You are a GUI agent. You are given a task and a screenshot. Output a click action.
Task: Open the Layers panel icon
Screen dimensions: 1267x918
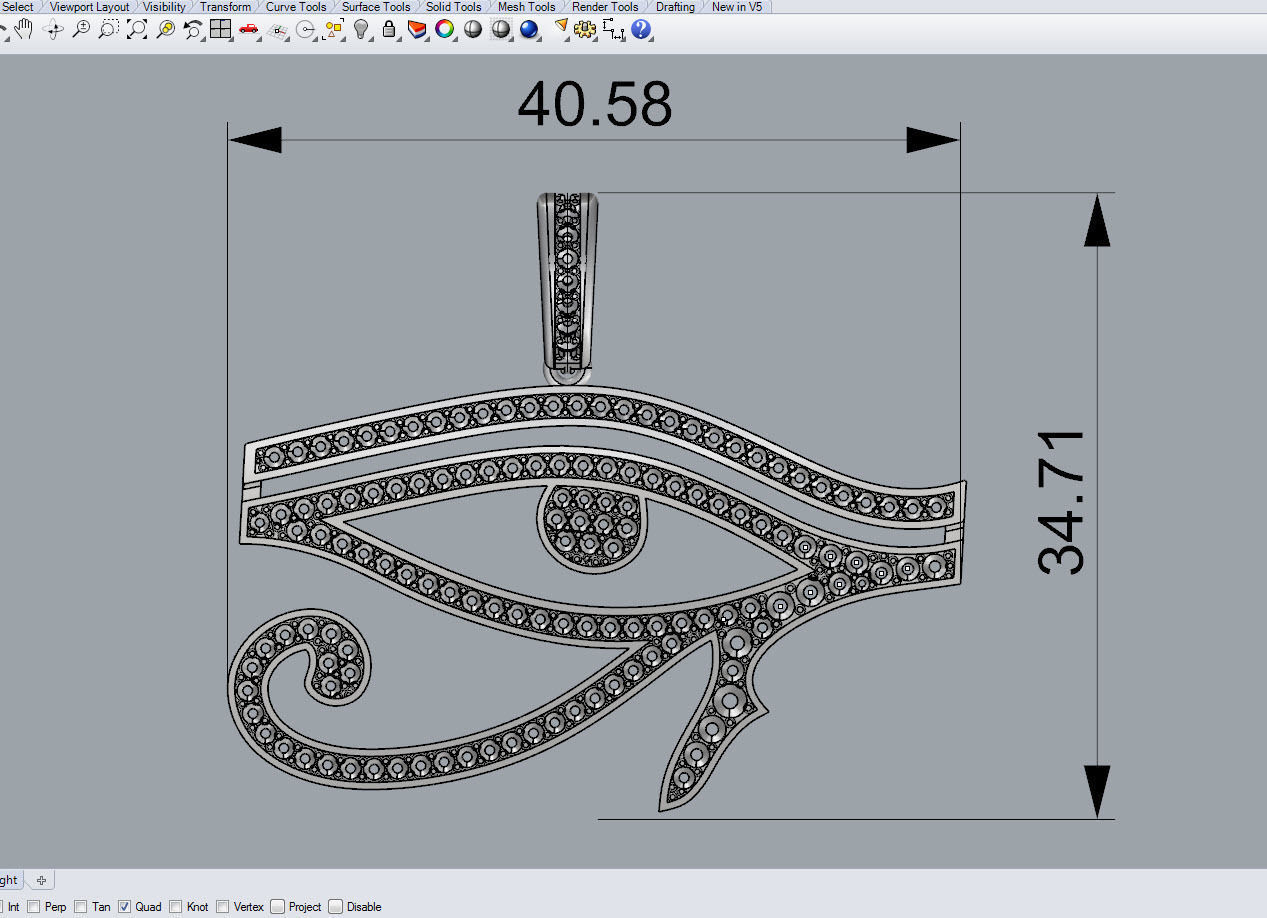417,30
